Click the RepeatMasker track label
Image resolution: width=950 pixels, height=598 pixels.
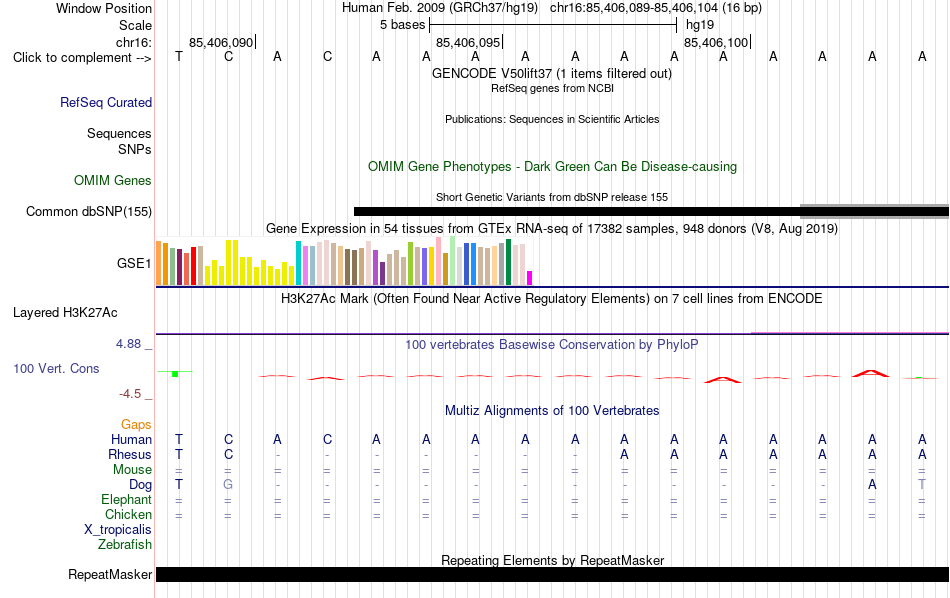click(110, 574)
